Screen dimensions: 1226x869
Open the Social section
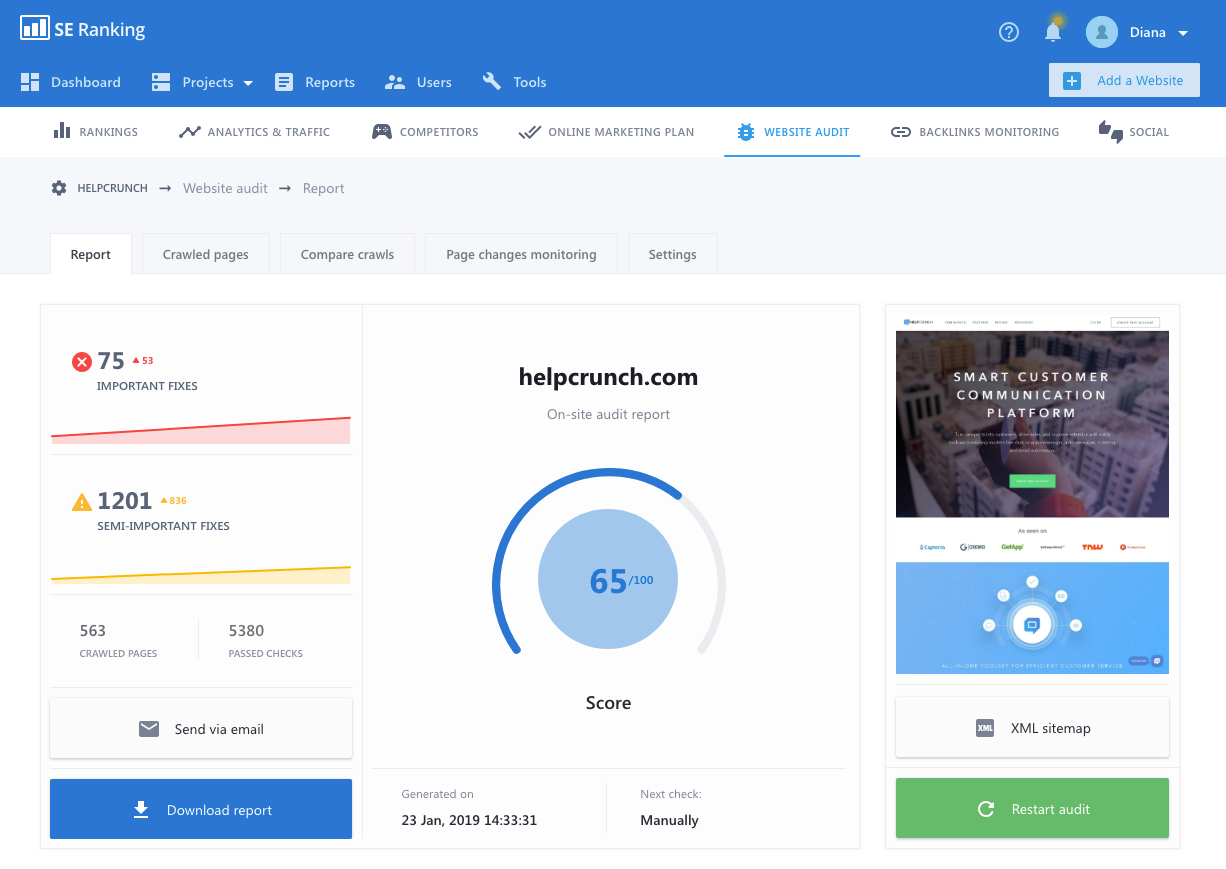click(1133, 132)
